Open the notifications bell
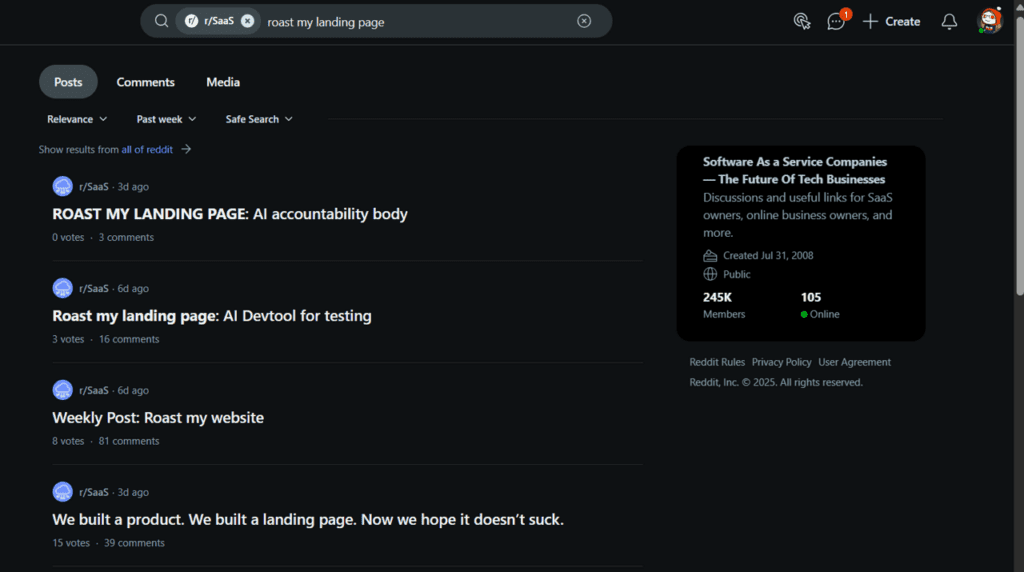 (x=949, y=21)
